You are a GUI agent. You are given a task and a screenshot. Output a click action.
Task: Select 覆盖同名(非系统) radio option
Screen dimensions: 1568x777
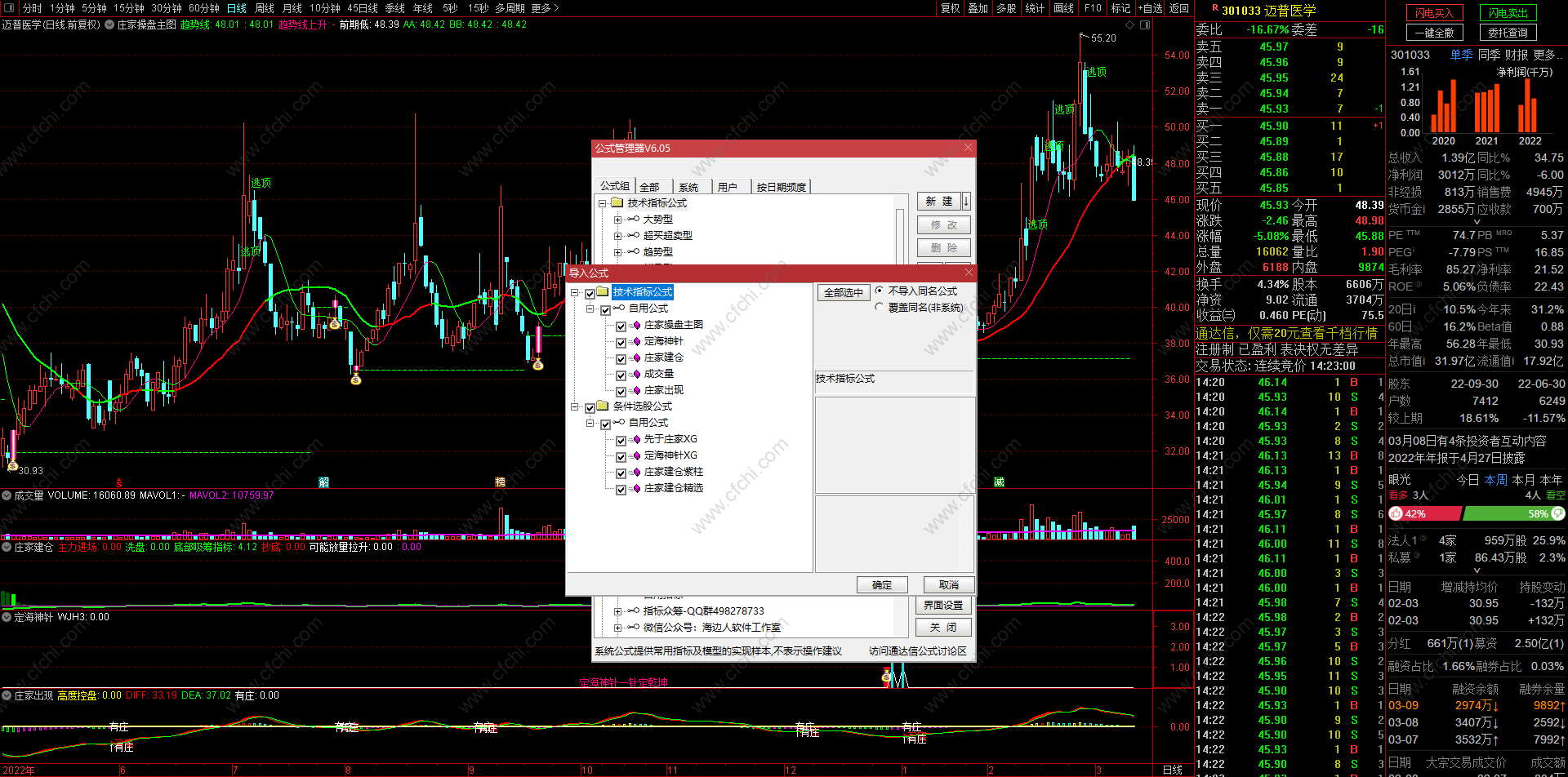tap(879, 308)
